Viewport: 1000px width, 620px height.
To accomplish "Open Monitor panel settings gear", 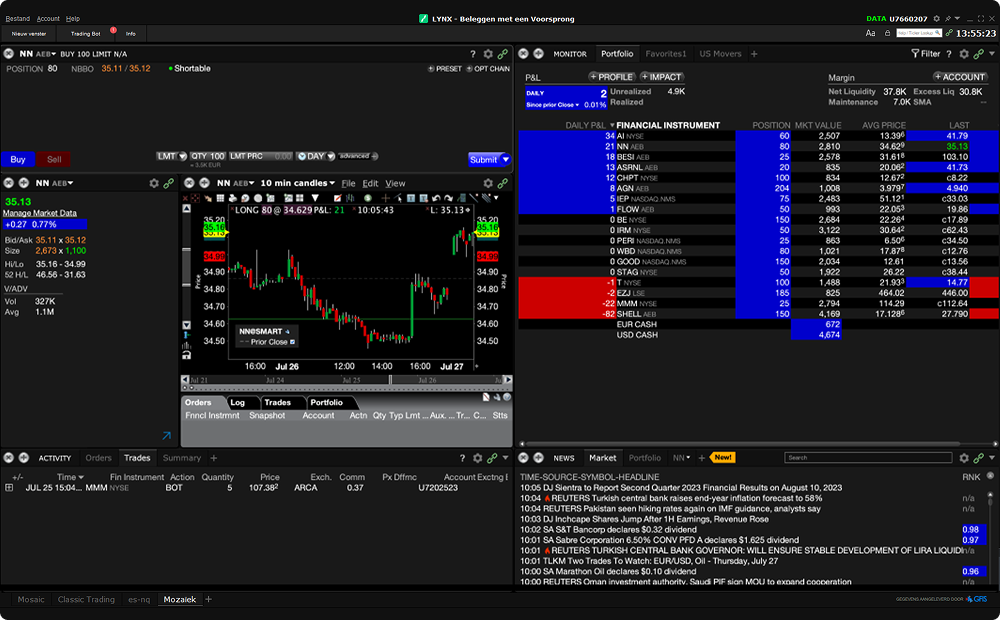I will click(x=964, y=54).
